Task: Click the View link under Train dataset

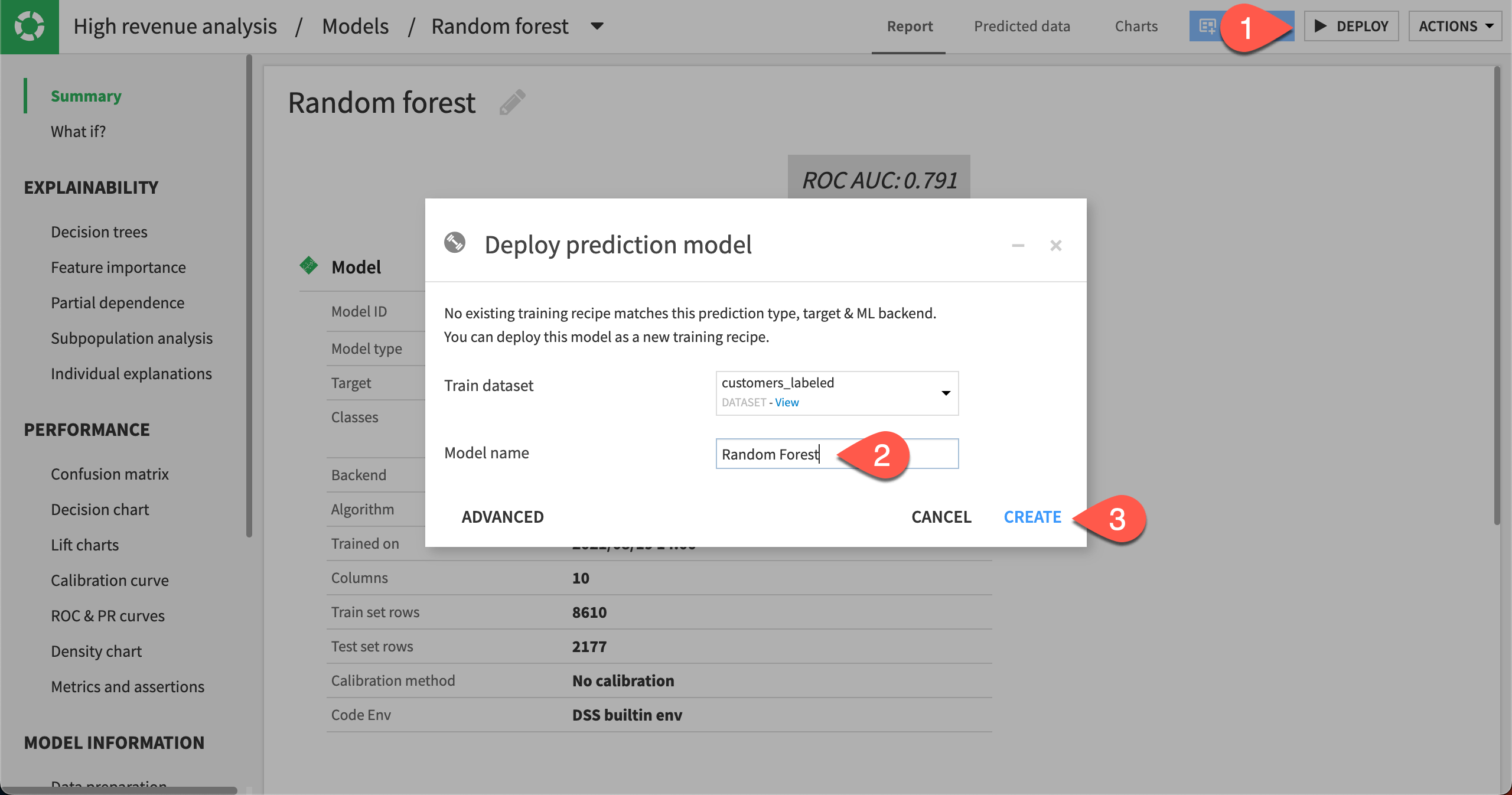Action: pos(787,403)
